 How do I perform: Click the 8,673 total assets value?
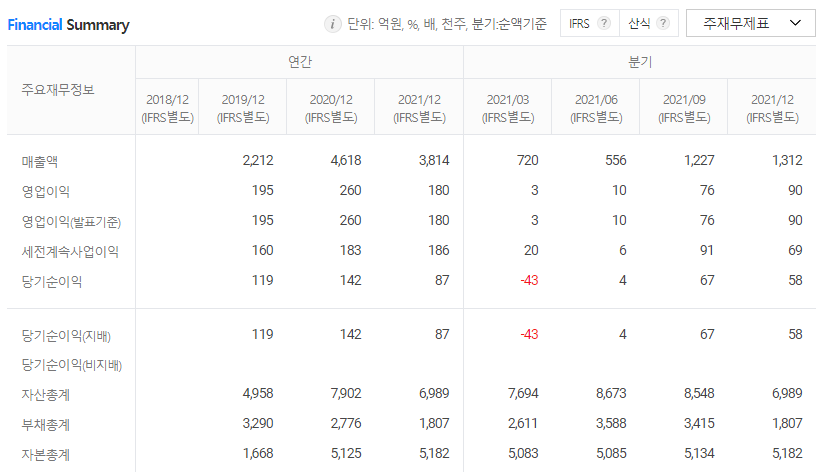tap(611, 393)
